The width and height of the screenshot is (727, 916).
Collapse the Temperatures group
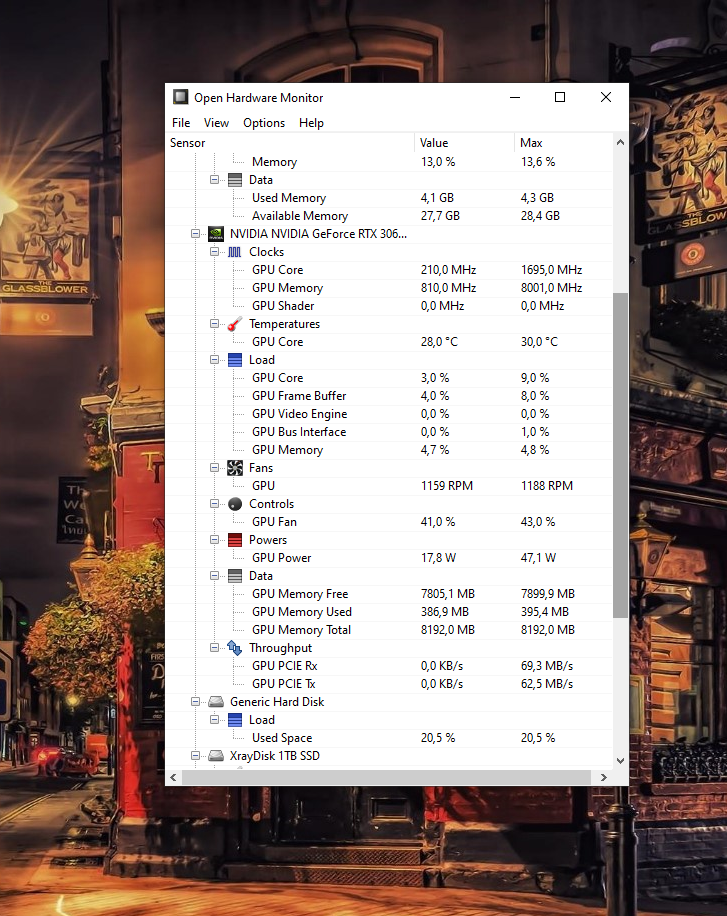214,324
